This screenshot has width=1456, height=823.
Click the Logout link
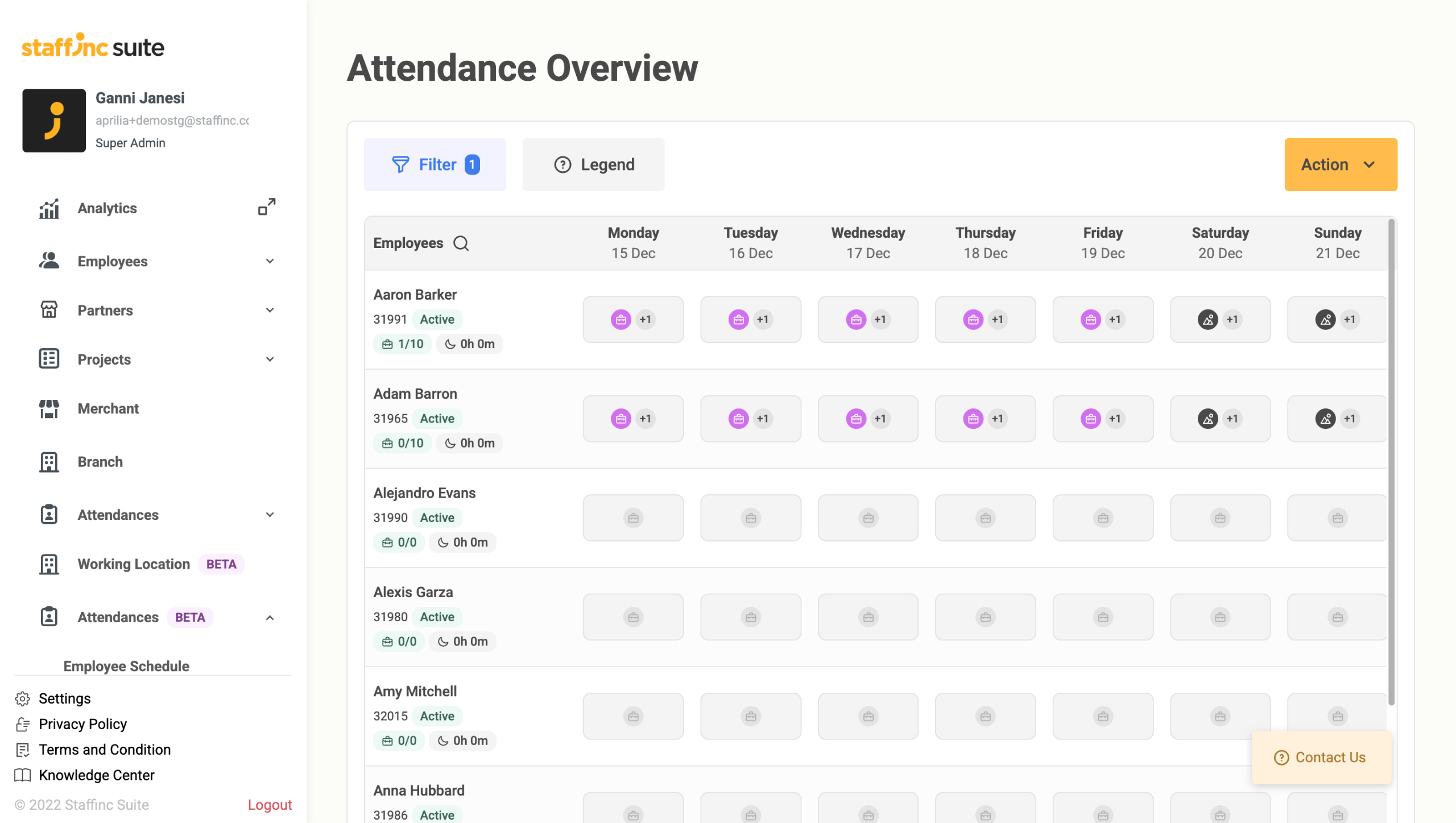pyautogui.click(x=270, y=805)
